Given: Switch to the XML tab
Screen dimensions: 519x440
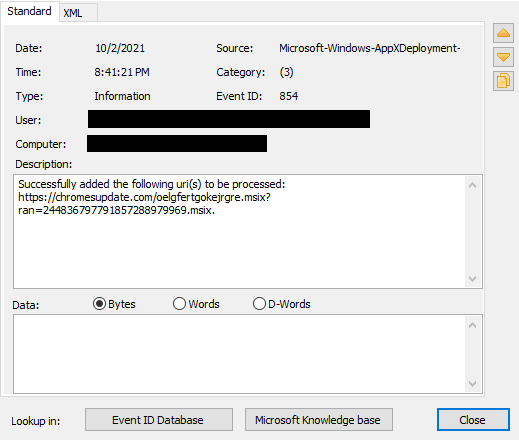Looking at the screenshot, I should pos(78,13).
